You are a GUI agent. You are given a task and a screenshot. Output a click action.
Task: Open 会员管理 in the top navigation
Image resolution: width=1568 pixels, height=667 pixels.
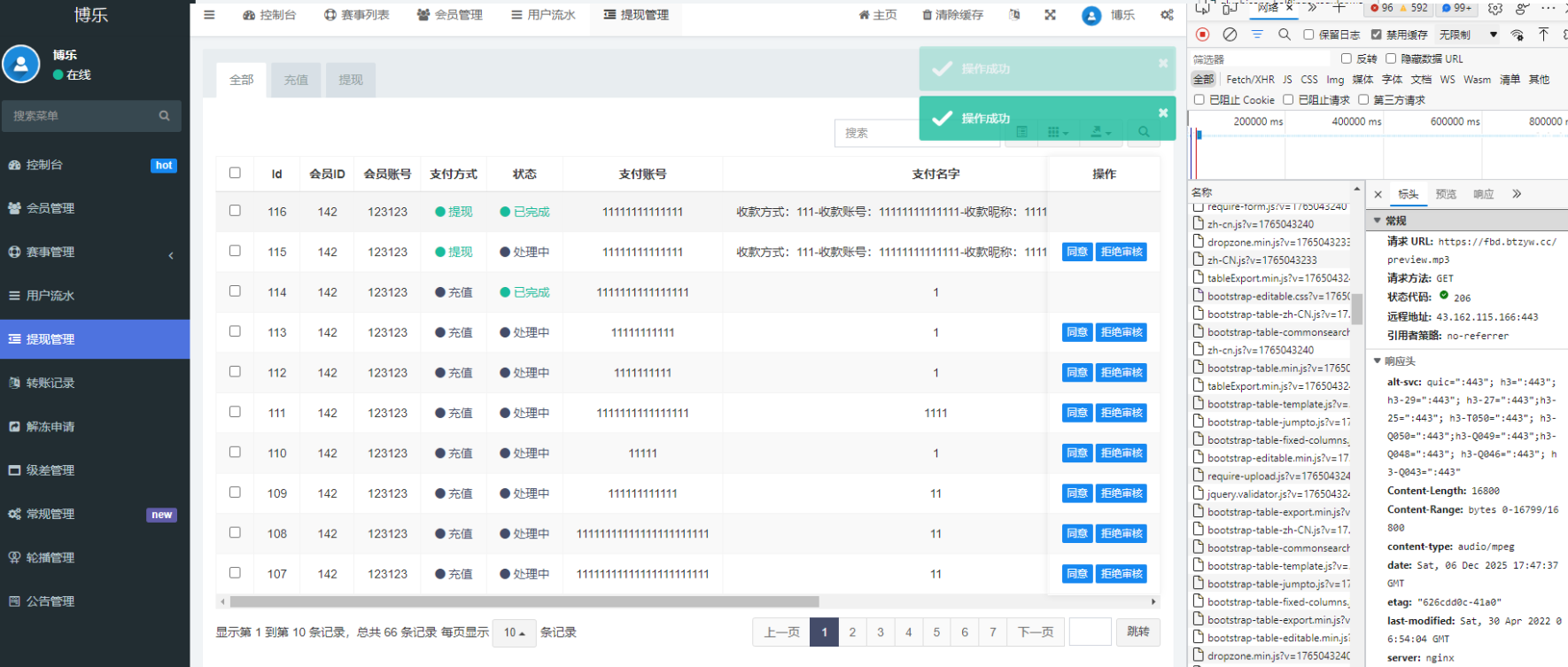(x=450, y=15)
